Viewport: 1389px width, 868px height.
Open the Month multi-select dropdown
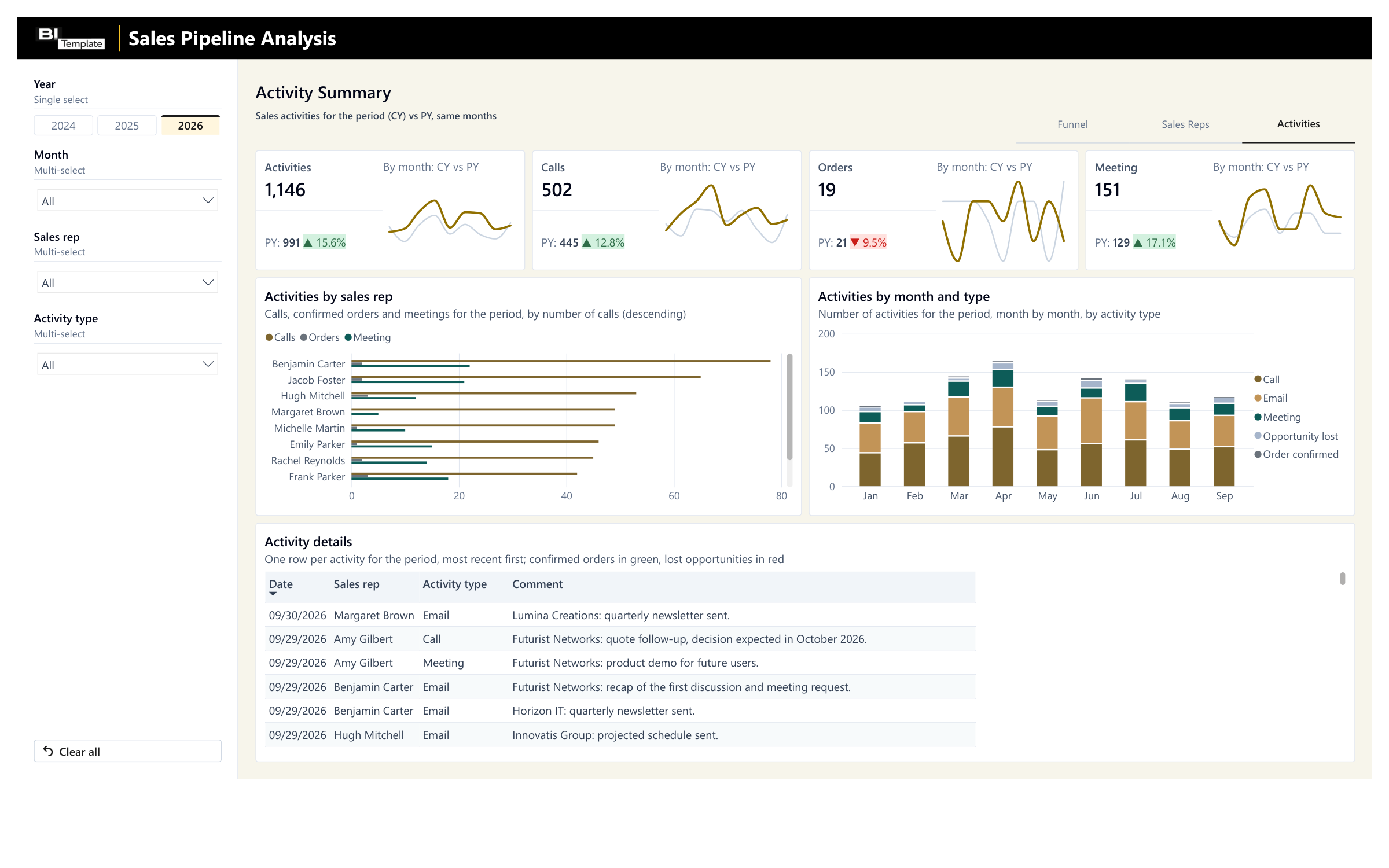tap(127, 201)
